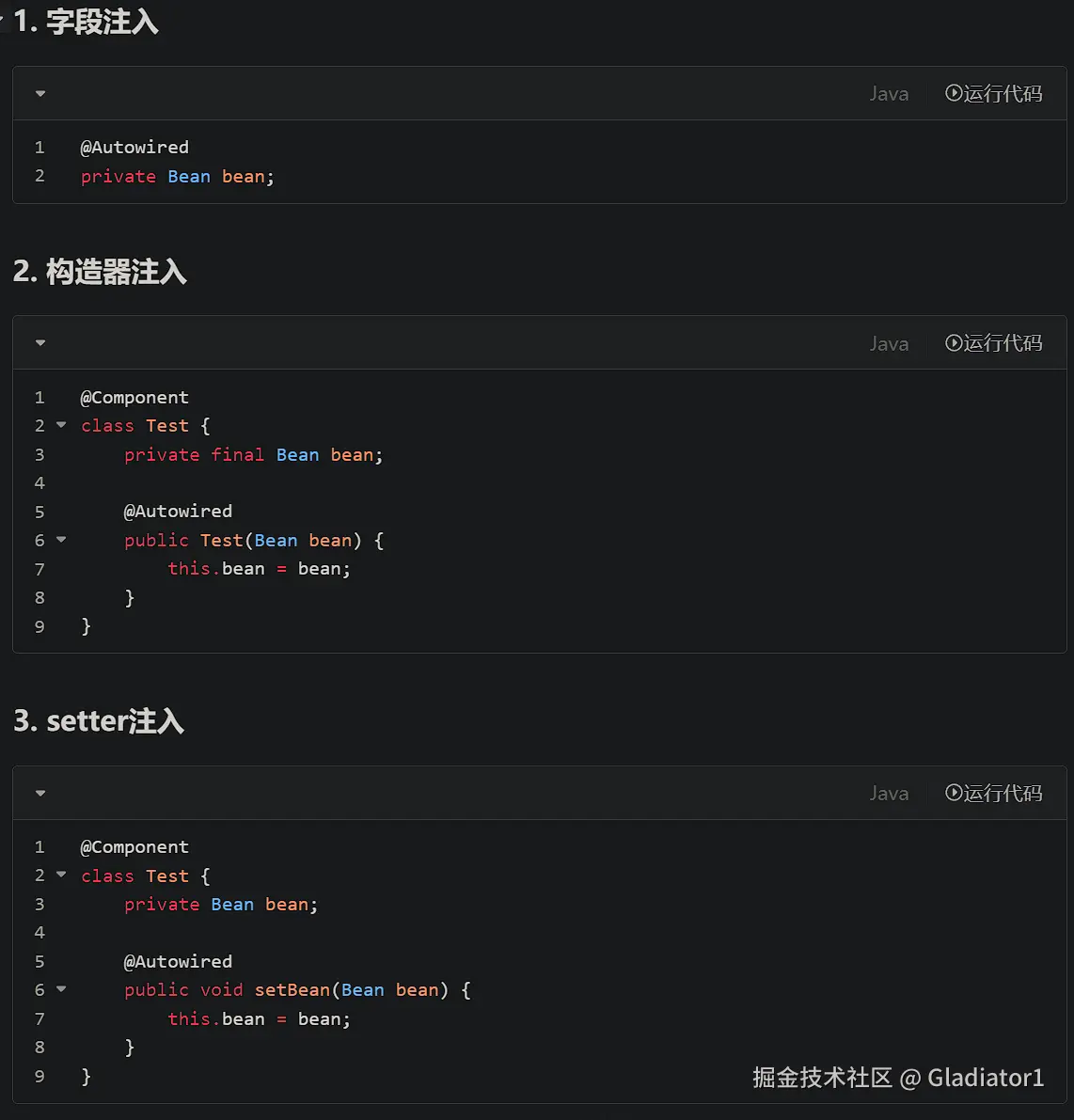
Task: Run the setter injection code block
Action: [x=993, y=793]
